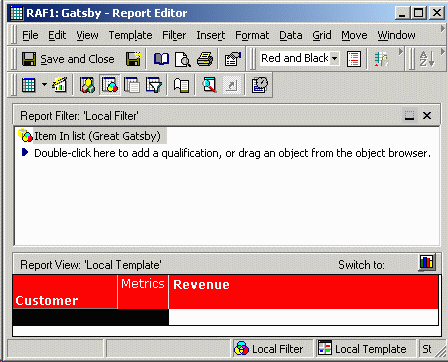Image resolution: width=448 pixels, height=362 pixels.
Task: Expand the grid view dropdown arrow
Action: click(x=44, y=85)
